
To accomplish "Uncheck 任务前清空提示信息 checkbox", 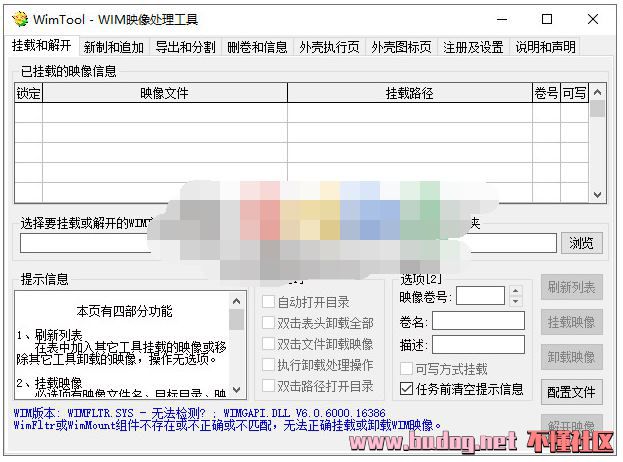I will [x=406, y=389].
